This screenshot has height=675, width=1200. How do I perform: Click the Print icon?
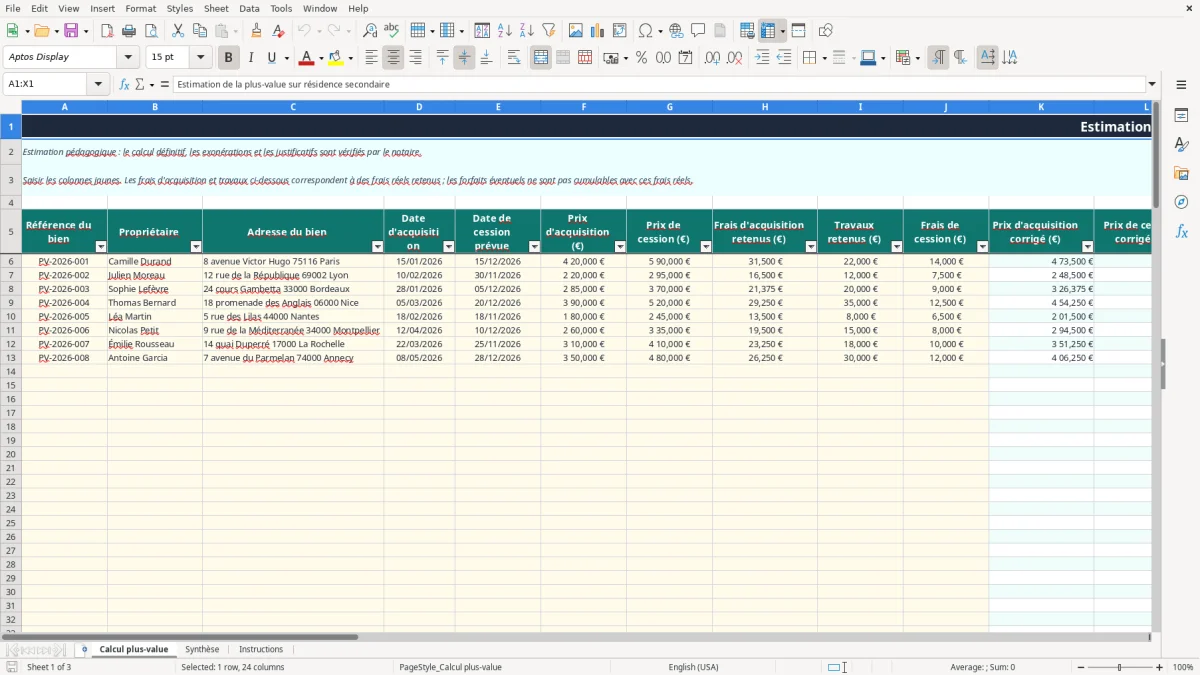(129, 31)
